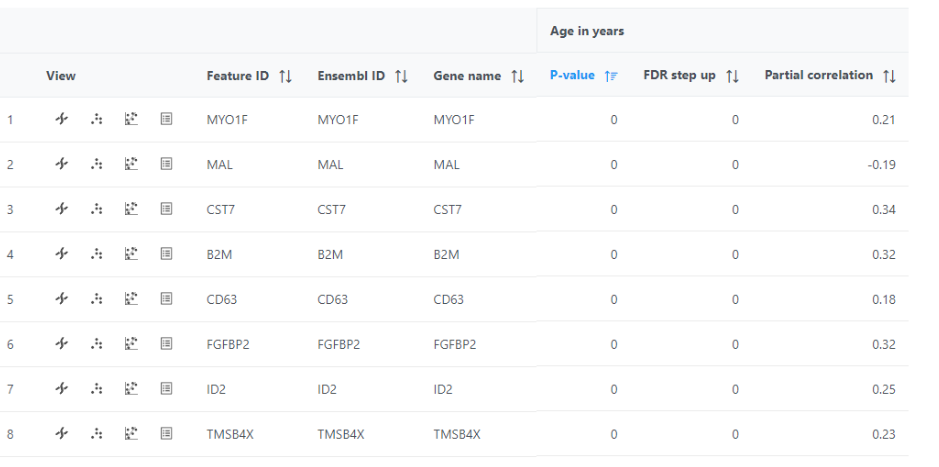Open dot plot for CD63 row
939x467 pixels.
(96, 298)
